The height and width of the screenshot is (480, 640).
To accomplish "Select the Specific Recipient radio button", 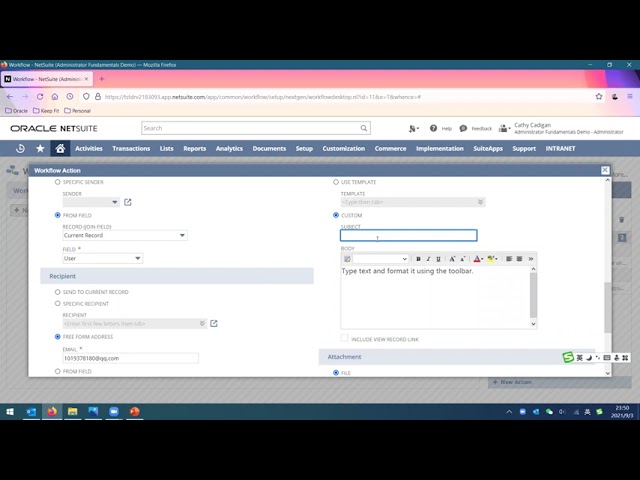I will (x=58, y=304).
